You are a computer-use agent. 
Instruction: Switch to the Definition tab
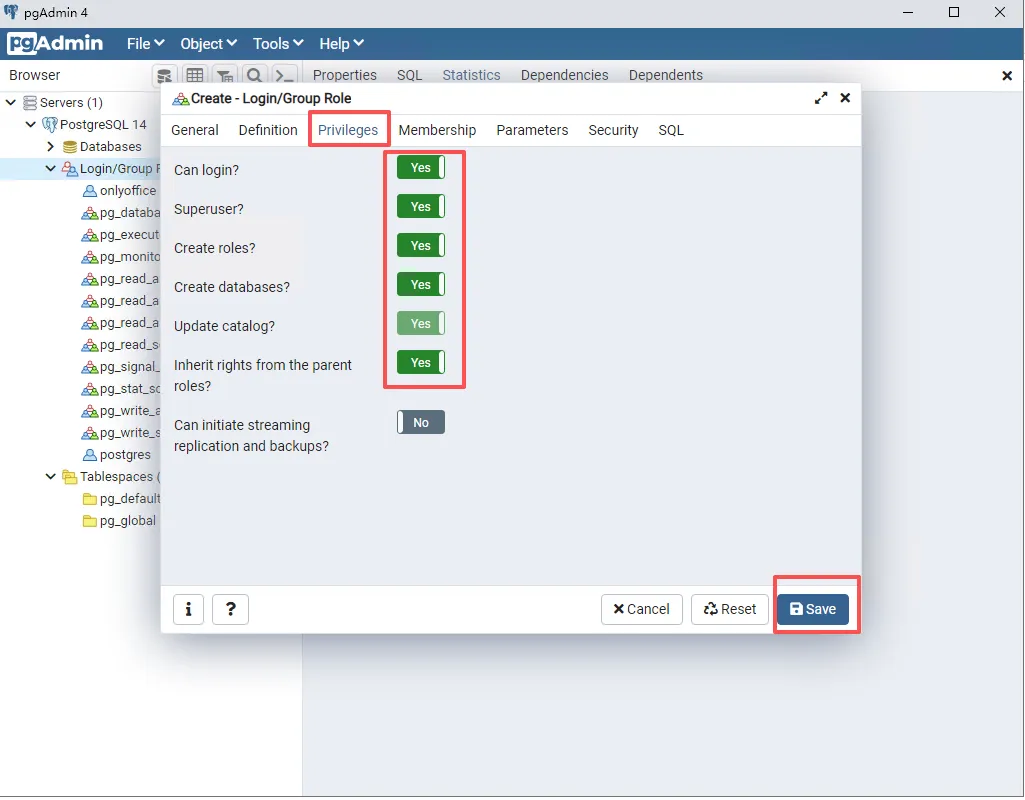pyautogui.click(x=268, y=130)
